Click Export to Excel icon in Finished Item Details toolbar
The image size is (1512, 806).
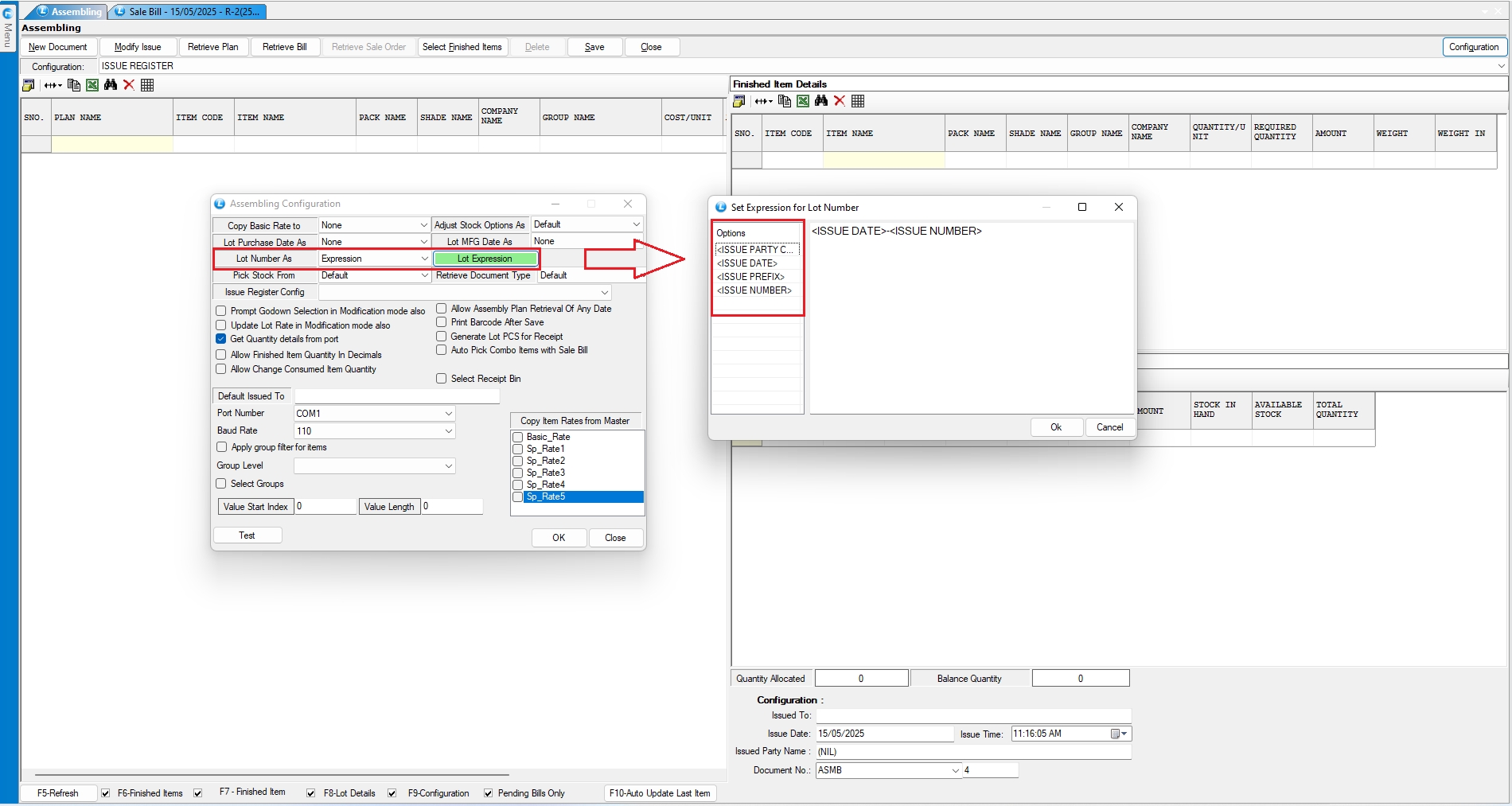point(803,101)
